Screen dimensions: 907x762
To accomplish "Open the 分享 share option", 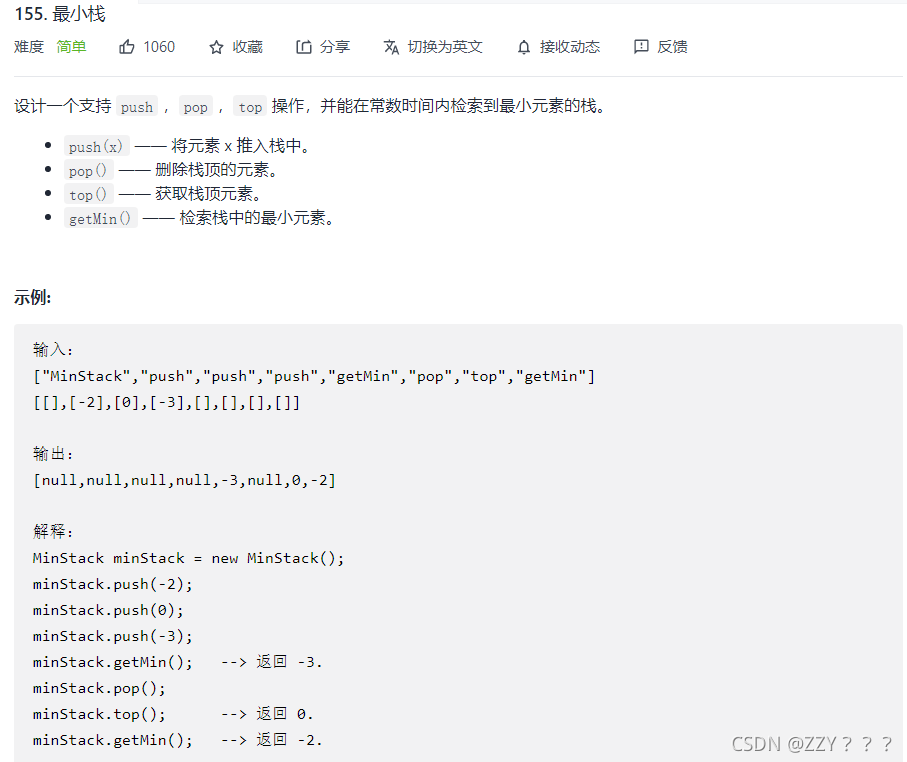I will 335,47.
